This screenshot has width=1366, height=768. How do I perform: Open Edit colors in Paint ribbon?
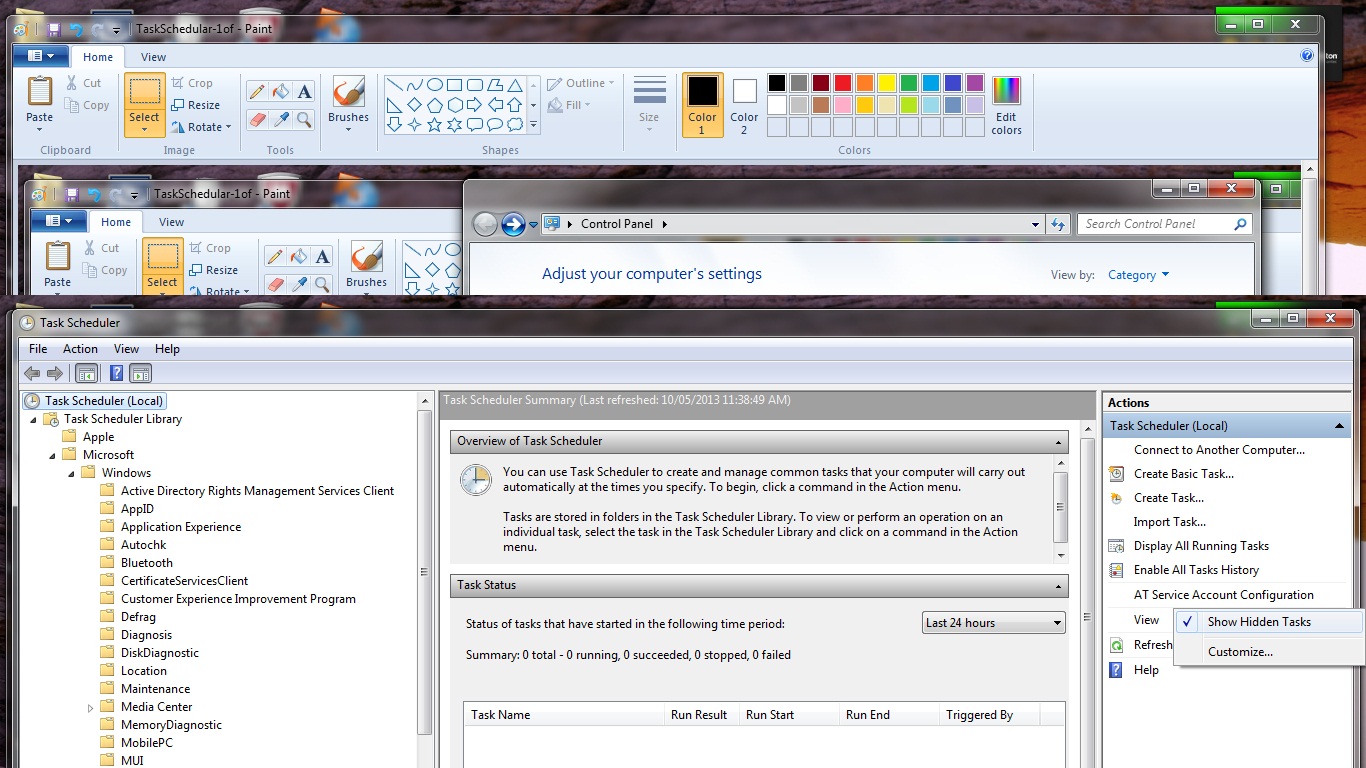pos(1006,106)
